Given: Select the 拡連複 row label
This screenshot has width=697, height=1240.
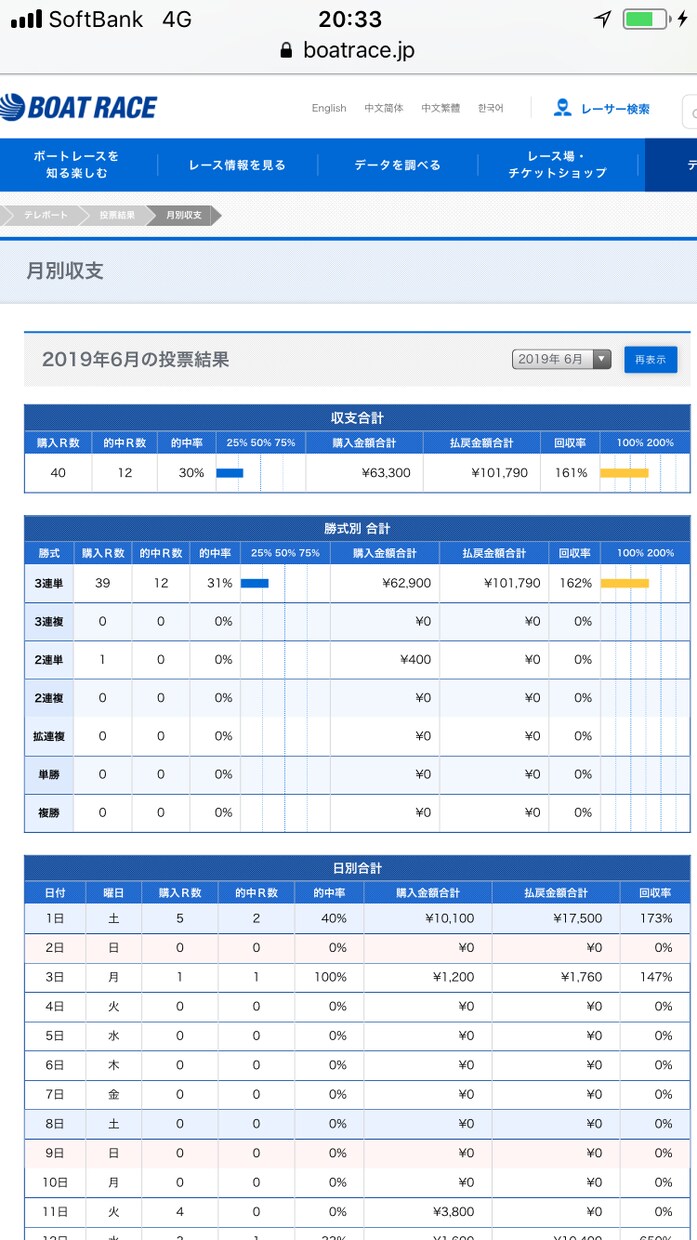Looking at the screenshot, I should point(49,736).
